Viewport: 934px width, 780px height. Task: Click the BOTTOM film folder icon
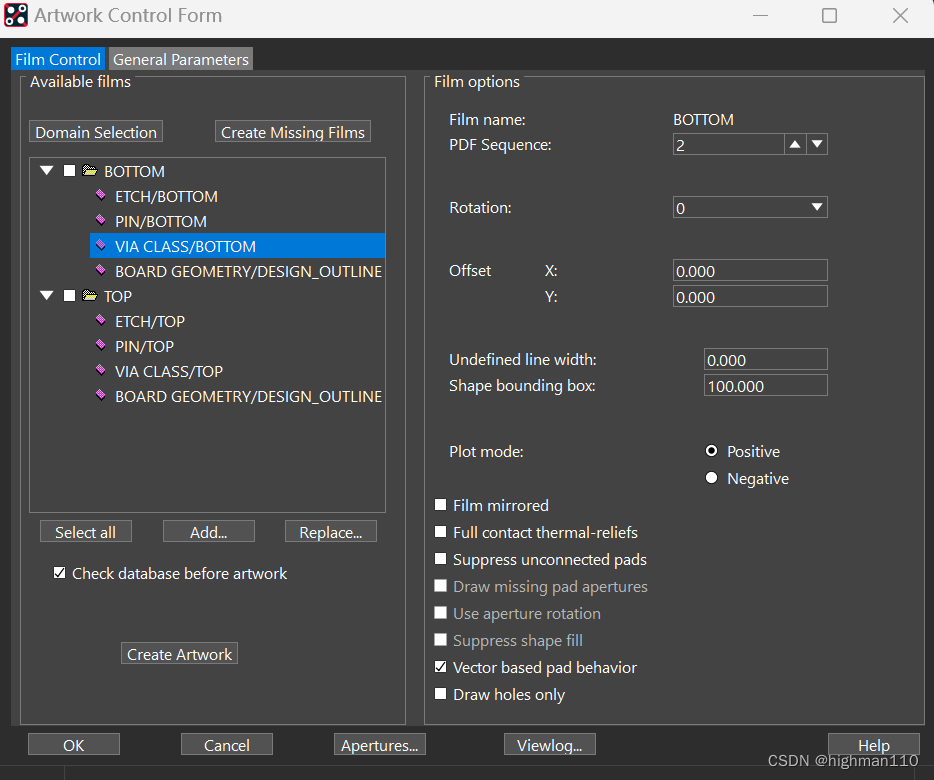coord(90,171)
